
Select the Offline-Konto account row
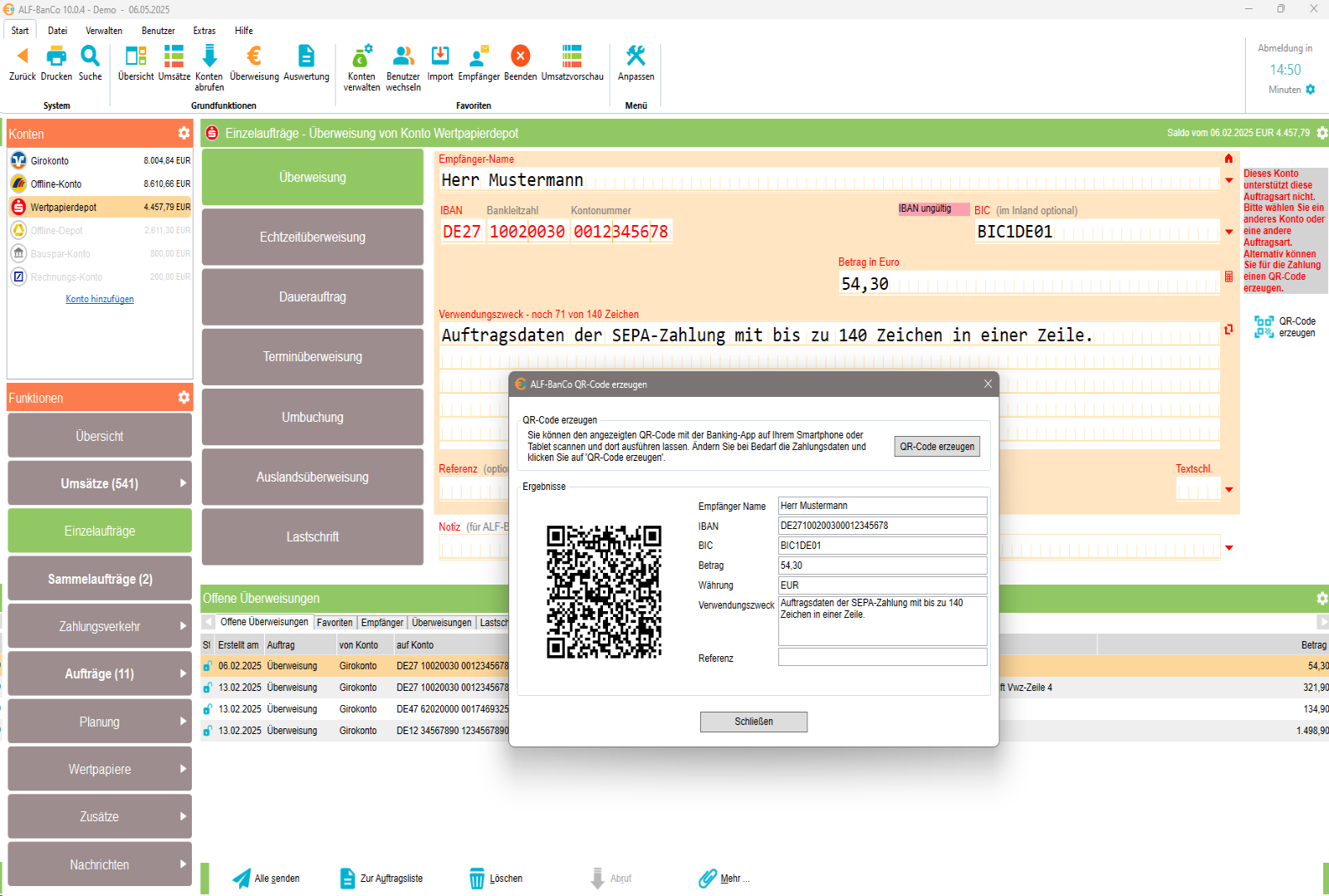coord(100,184)
